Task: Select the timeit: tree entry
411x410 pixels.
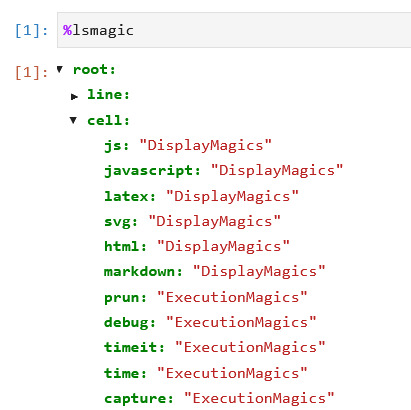Action: (215, 347)
